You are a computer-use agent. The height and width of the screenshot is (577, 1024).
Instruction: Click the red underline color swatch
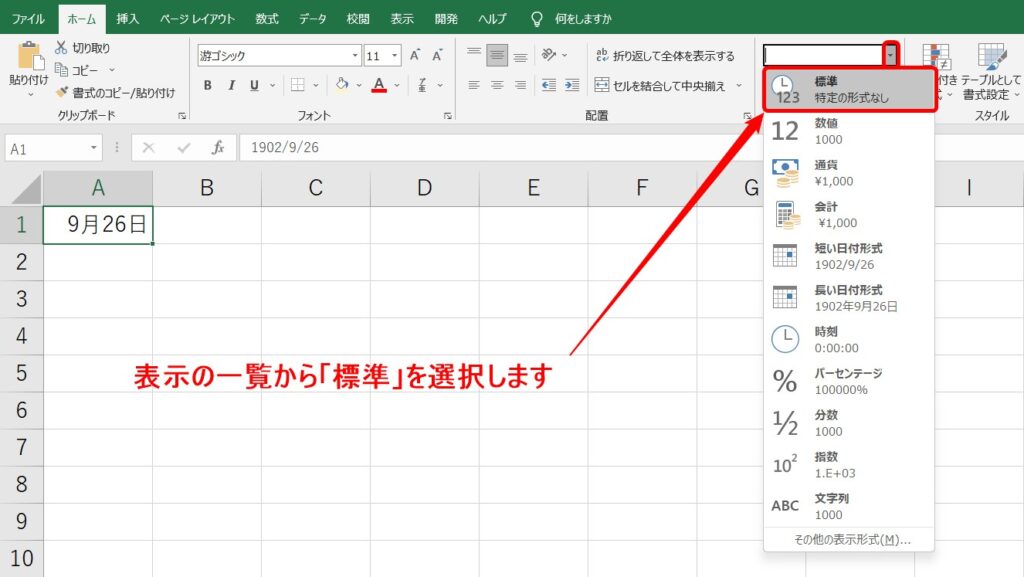tap(377, 91)
